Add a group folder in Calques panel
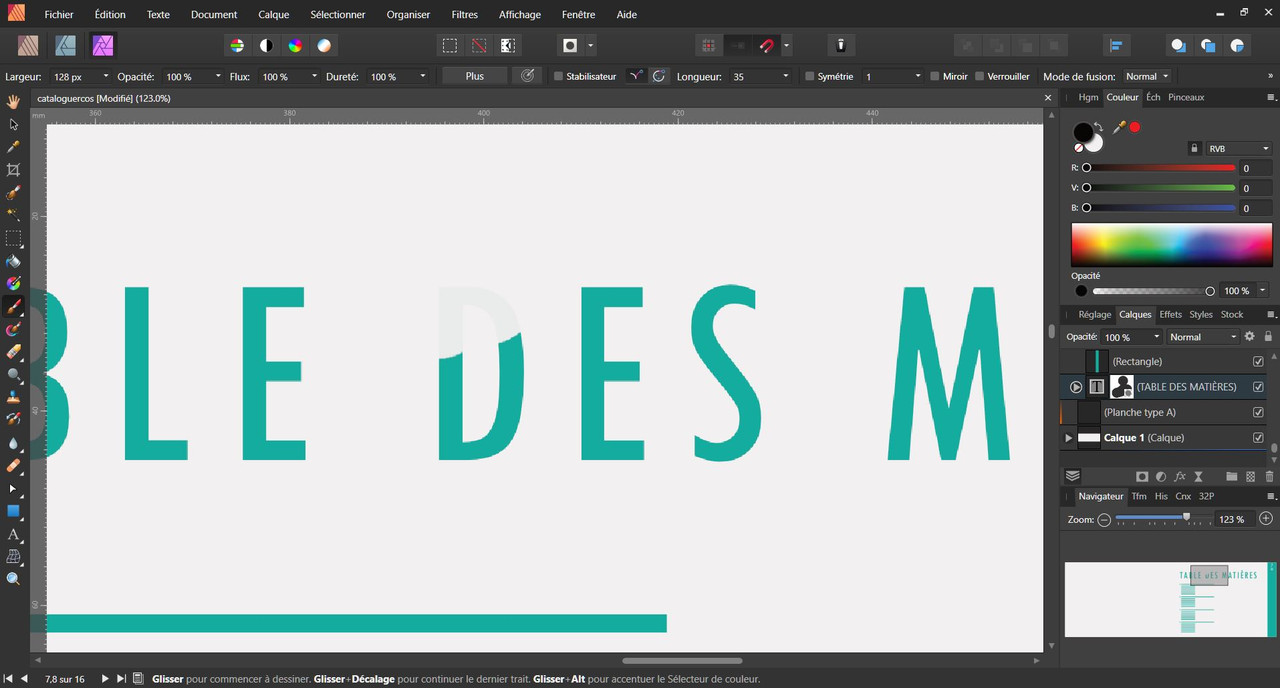Screen dimensions: 1280x688 click(1232, 477)
